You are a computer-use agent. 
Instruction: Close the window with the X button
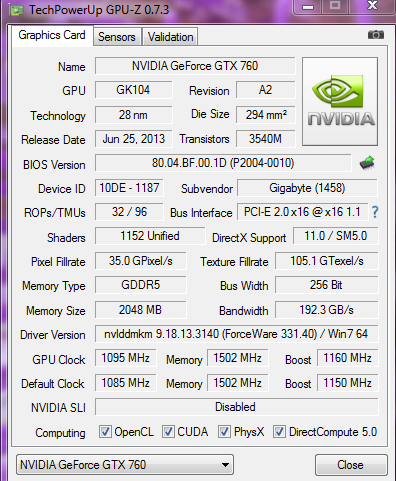(372, 6)
